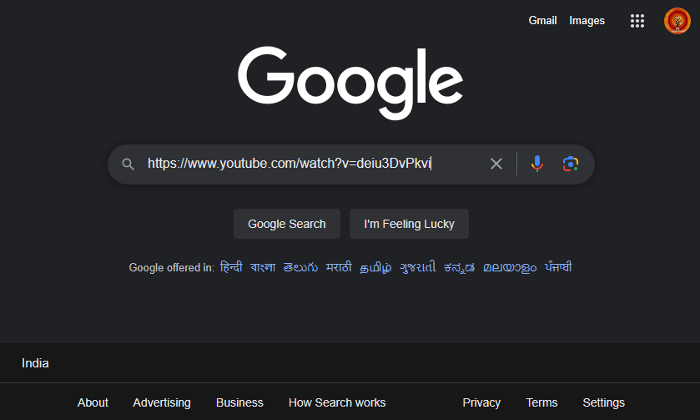Clear the search box with X icon
The width and height of the screenshot is (700, 420).
tap(496, 164)
